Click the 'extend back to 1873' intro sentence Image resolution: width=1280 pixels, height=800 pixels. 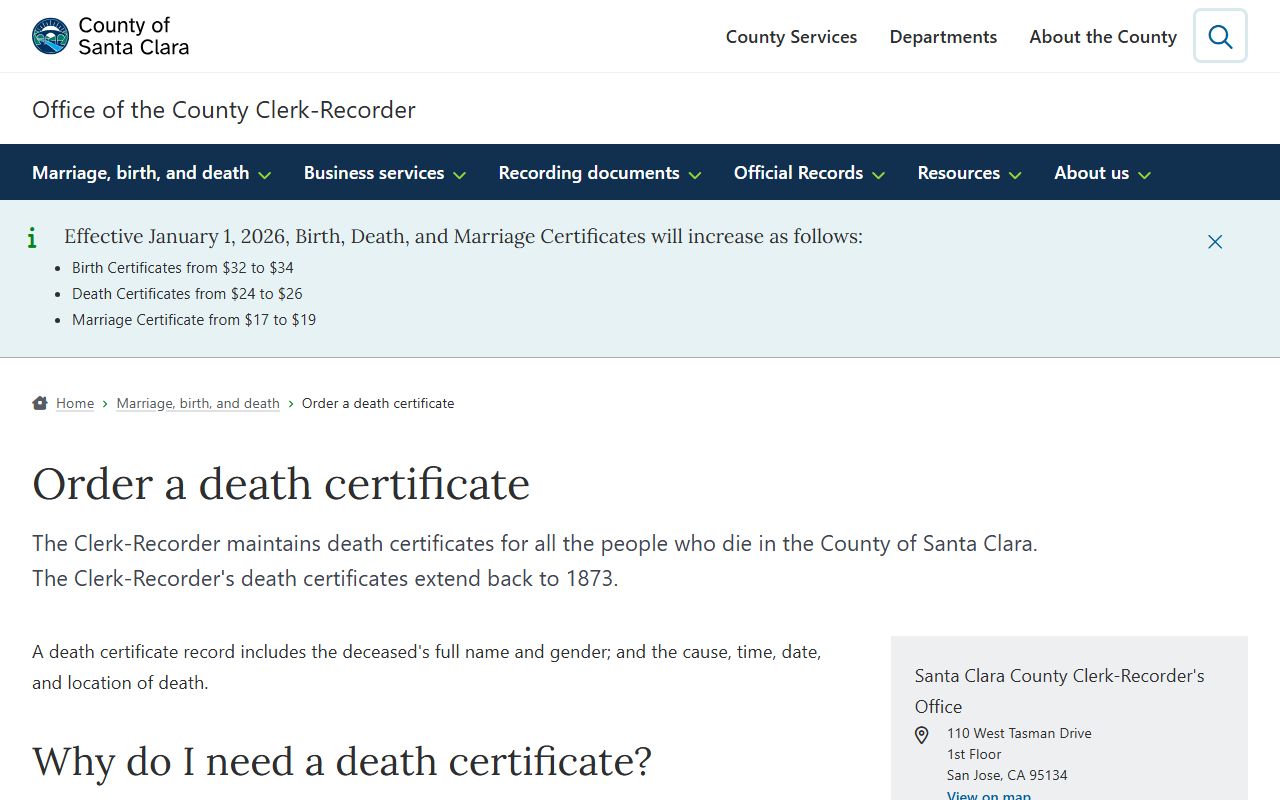325,578
